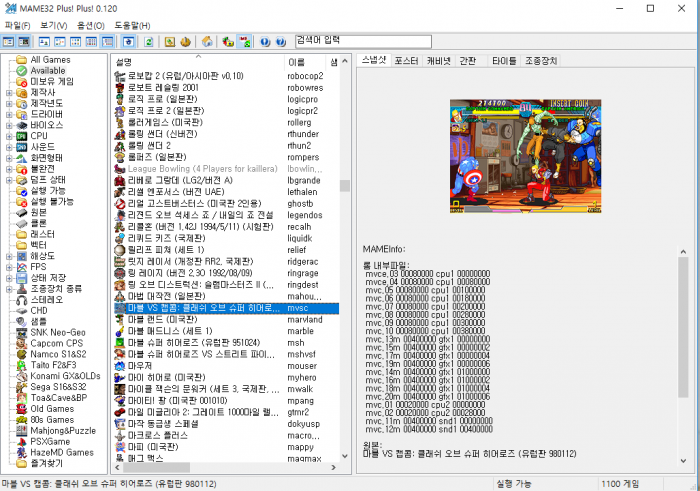This screenshot has height=491, width=700.
Task: Expand the 화면형태 tree node
Action: pos(9,158)
